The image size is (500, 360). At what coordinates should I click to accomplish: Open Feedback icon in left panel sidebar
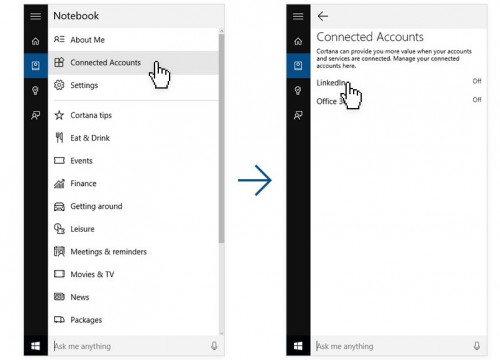coord(36,115)
